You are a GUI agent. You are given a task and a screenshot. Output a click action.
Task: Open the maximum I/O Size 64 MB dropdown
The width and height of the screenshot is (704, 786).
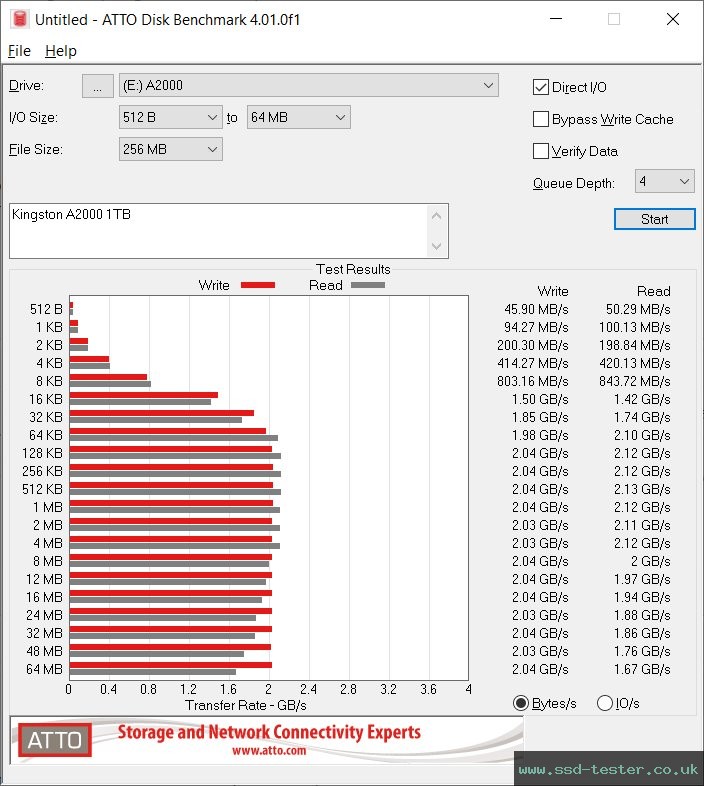point(298,117)
